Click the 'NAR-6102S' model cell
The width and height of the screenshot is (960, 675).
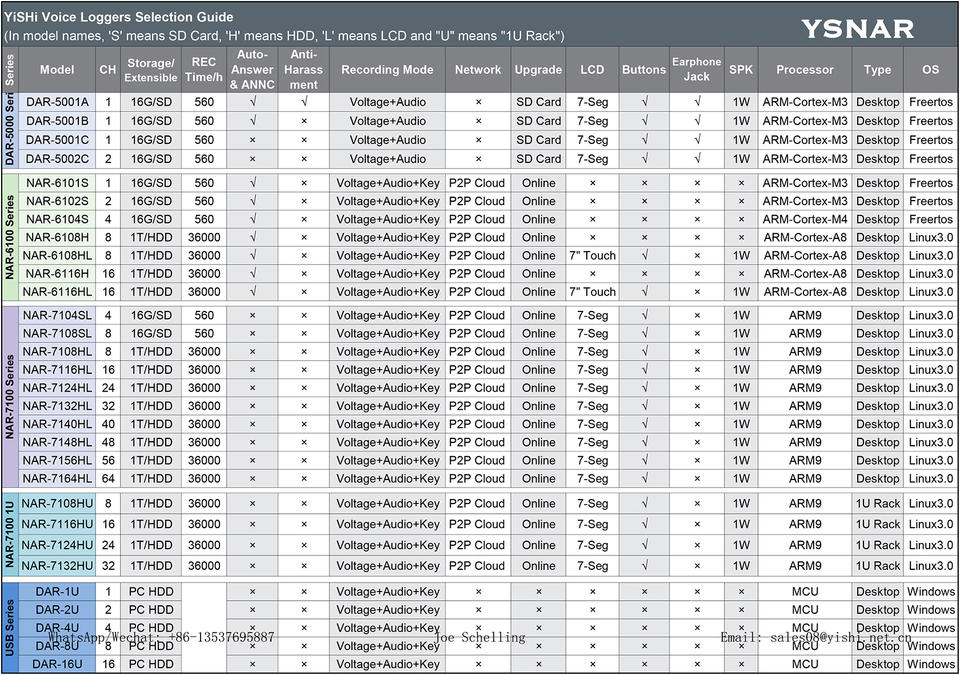(x=57, y=202)
